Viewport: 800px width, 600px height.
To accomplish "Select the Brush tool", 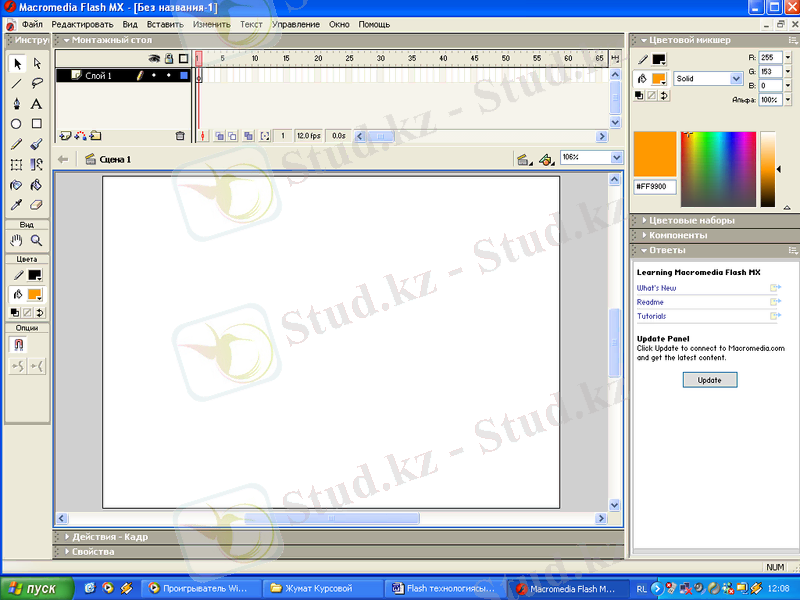I will click(x=37, y=144).
